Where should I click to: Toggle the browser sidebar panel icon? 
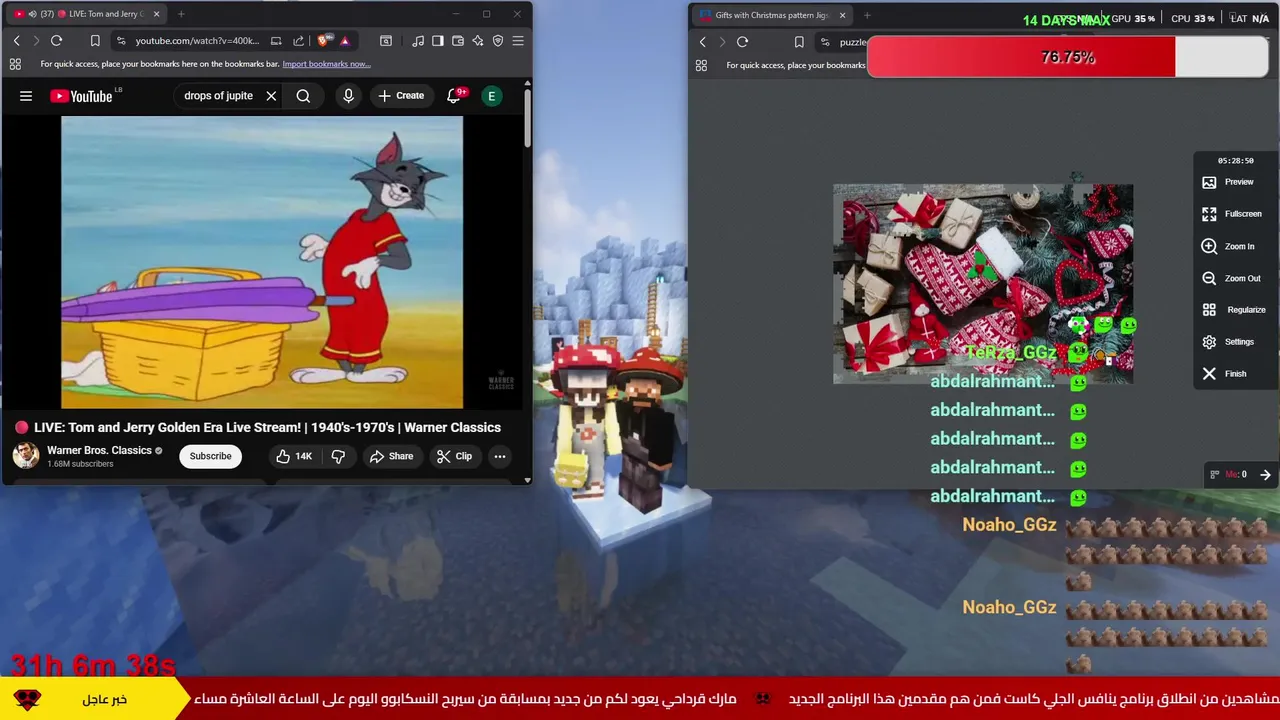tap(437, 41)
